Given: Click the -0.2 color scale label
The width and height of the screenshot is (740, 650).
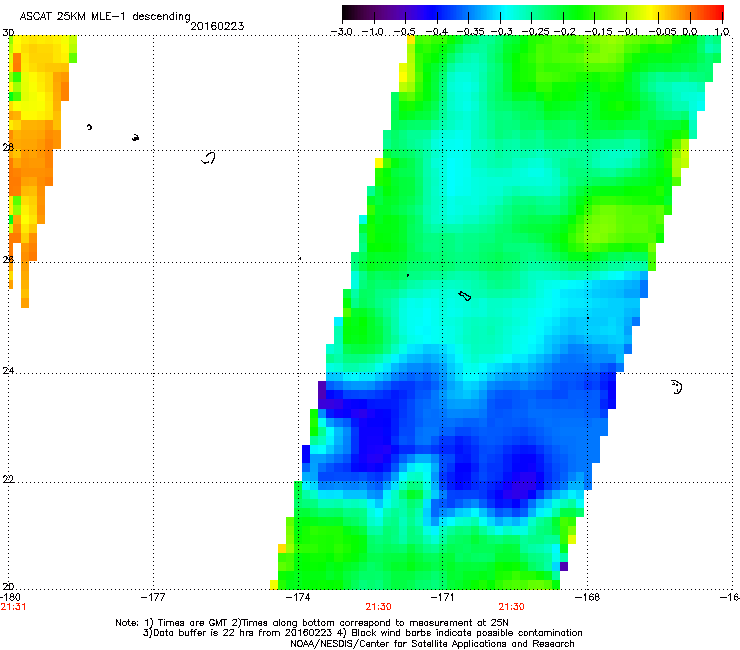Looking at the screenshot, I should click(564, 32).
